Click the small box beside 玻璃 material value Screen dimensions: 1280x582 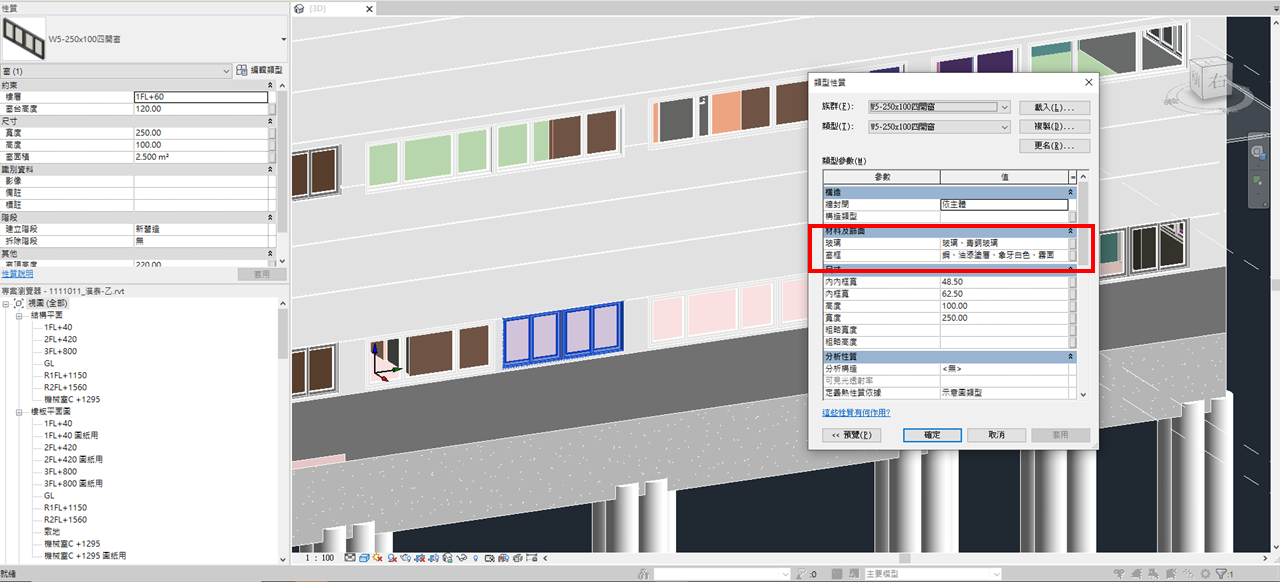(1073, 242)
